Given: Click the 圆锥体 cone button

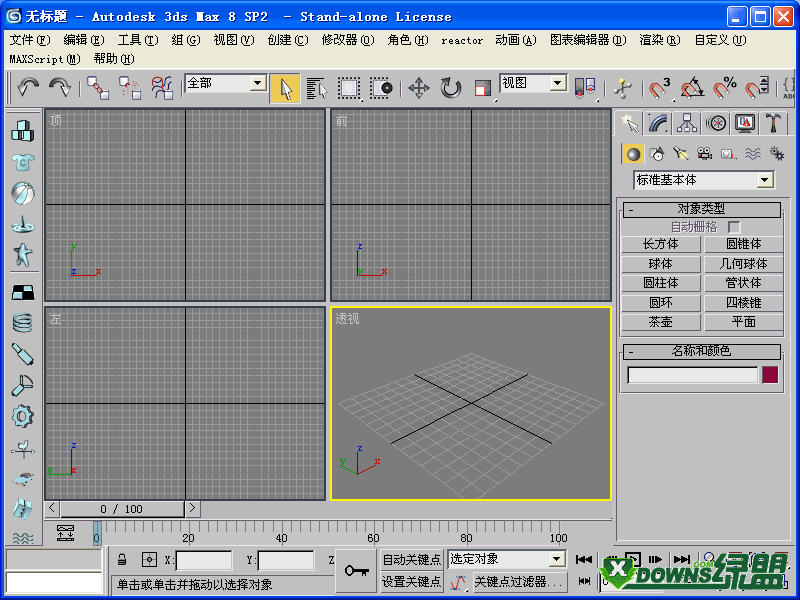Looking at the screenshot, I should (743, 244).
